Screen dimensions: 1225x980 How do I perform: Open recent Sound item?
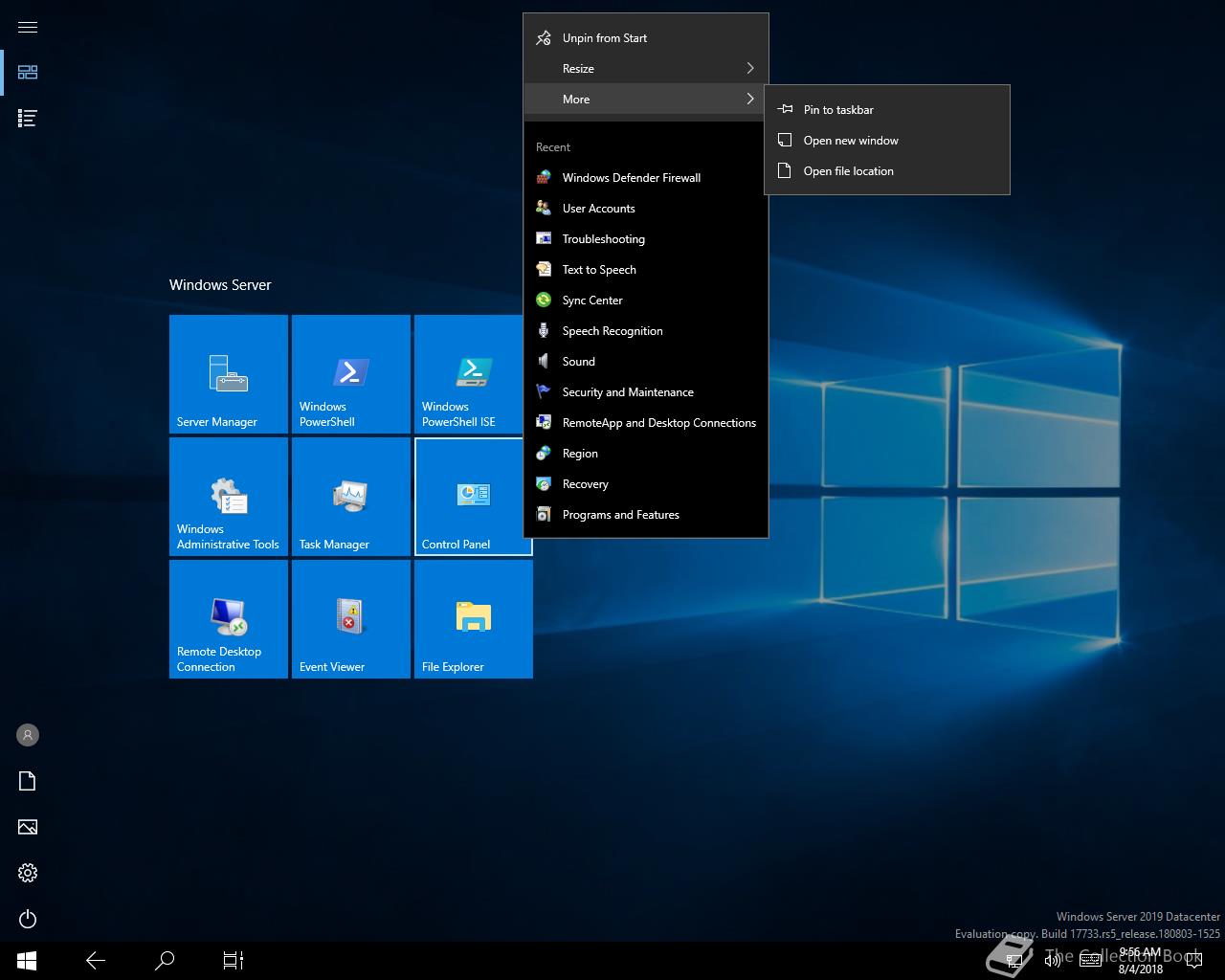(x=646, y=362)
